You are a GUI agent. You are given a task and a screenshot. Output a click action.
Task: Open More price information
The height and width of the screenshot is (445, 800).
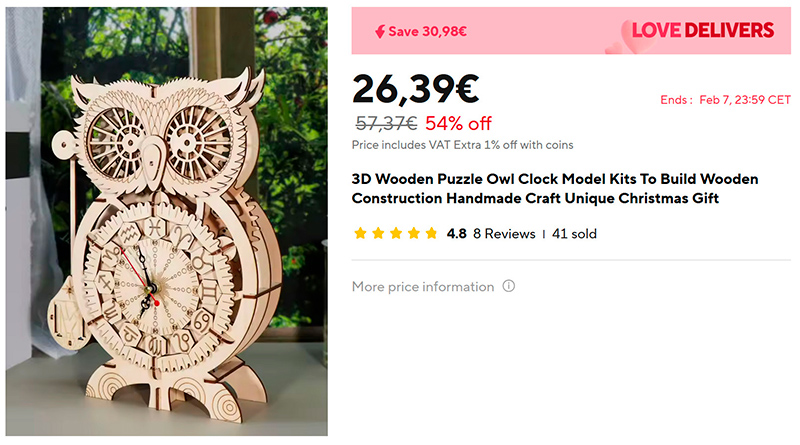[x=423, y=287]
